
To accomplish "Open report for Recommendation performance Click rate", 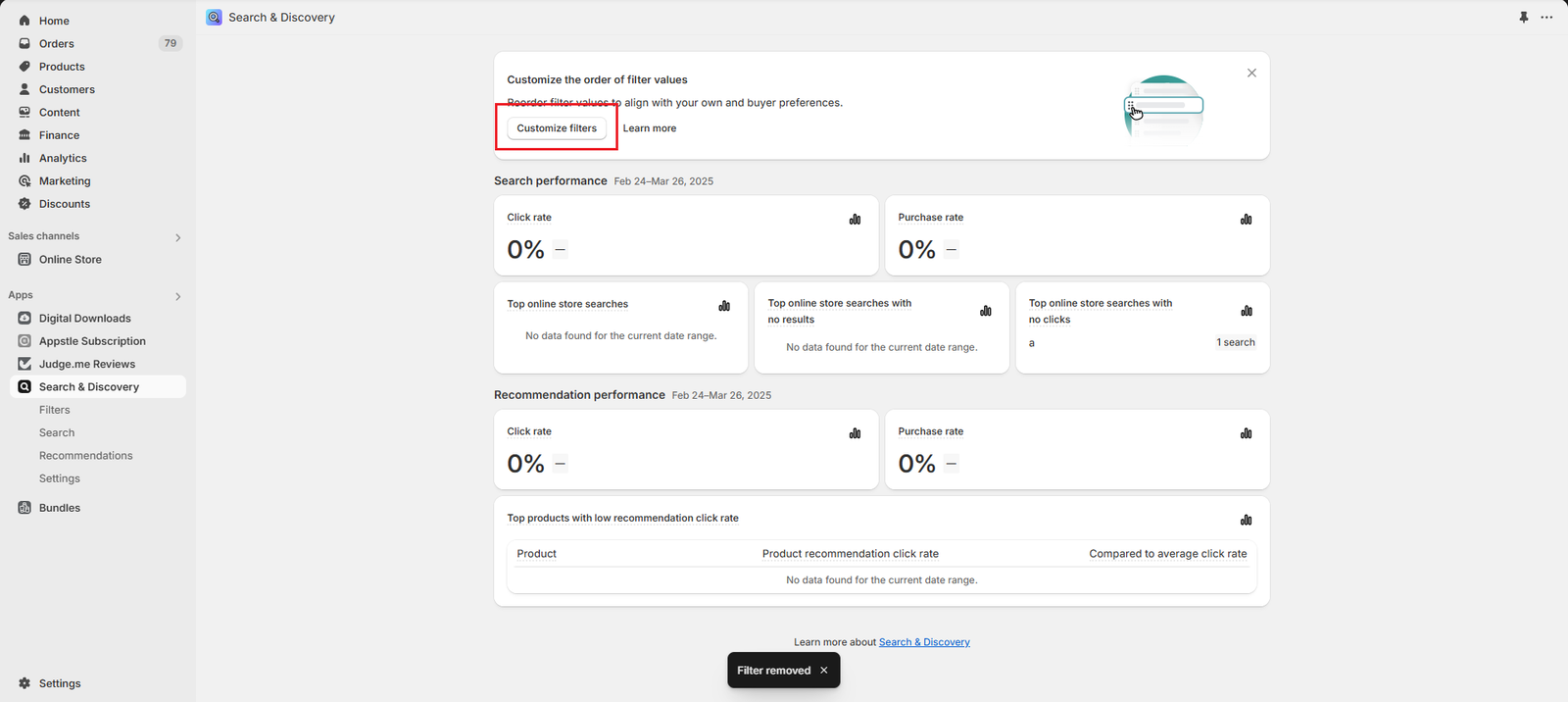I will (x=855, y=433).
